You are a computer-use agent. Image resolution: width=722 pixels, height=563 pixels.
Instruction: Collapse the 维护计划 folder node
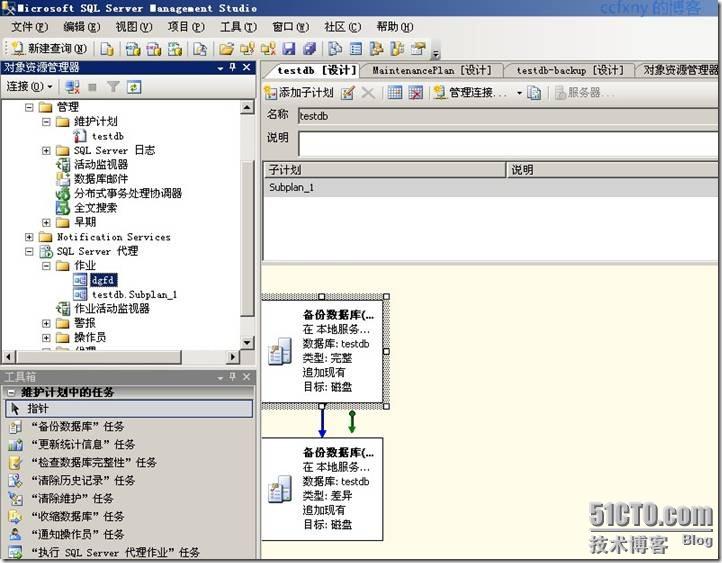[46, 122]
